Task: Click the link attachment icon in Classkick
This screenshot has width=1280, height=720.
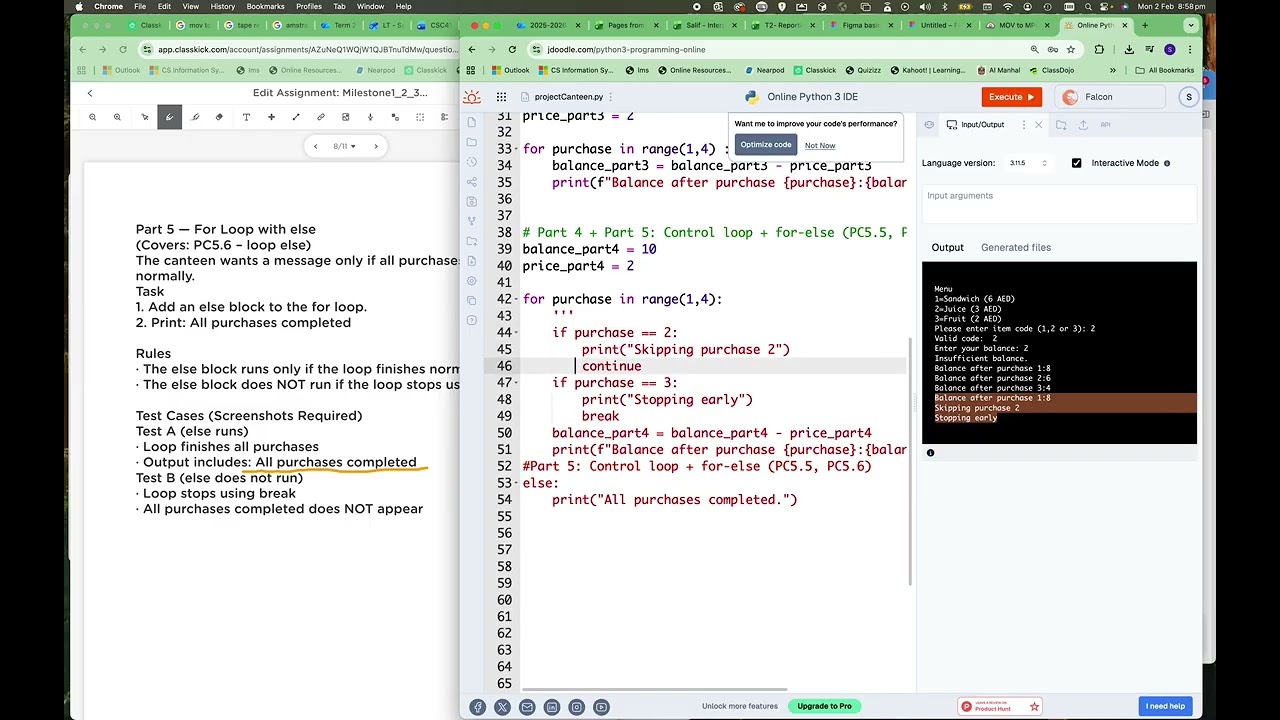Action: pyautogui.click(x=321, y=117)
